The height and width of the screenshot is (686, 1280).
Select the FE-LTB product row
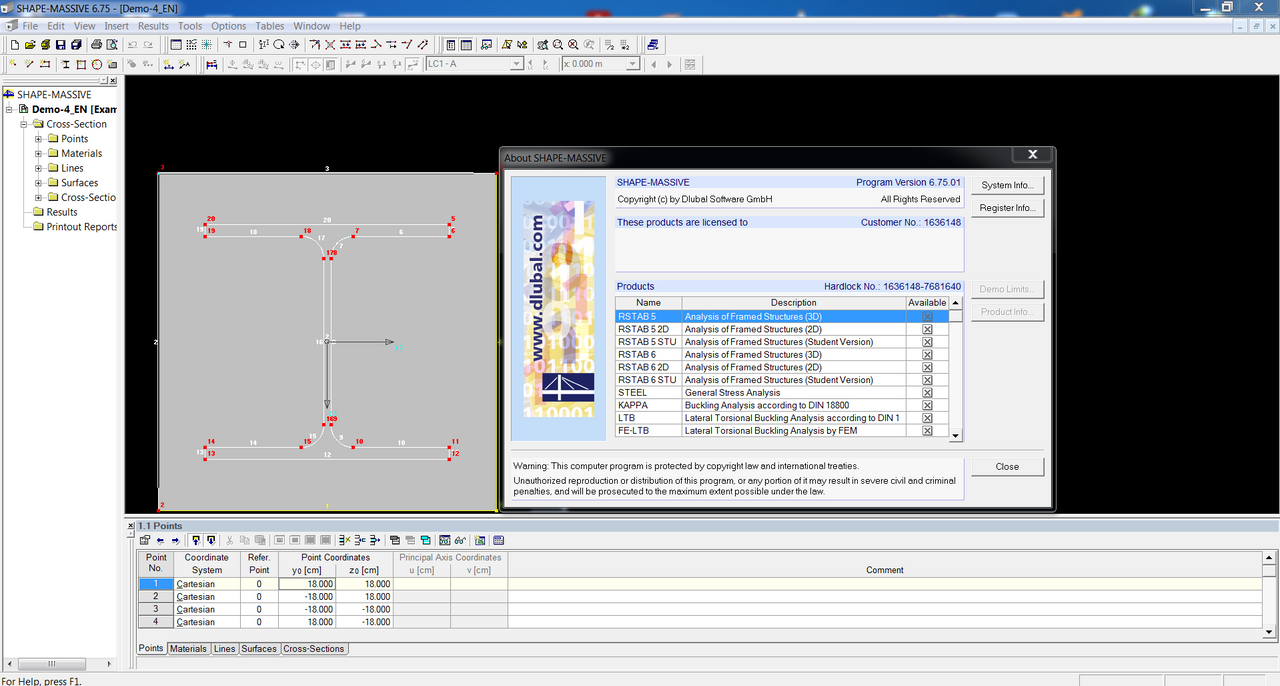[781, 431]
